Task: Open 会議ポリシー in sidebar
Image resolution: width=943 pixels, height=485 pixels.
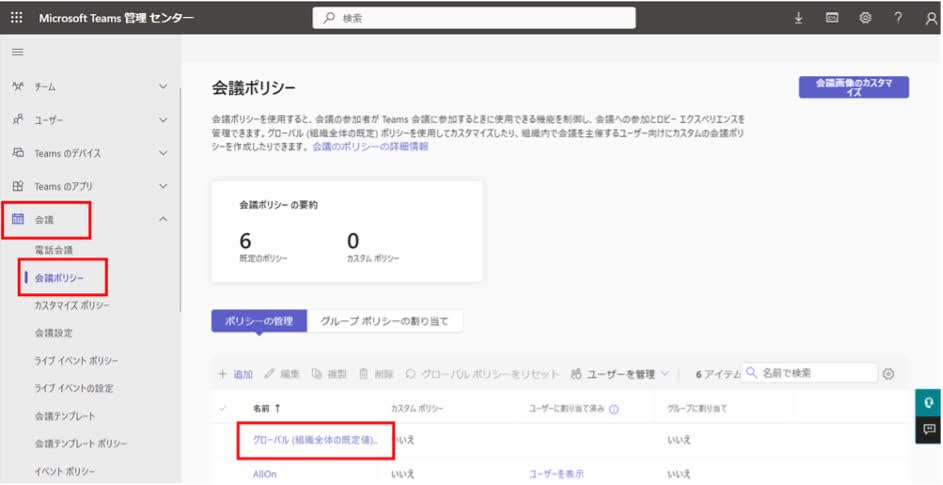Action: (59, 278)
